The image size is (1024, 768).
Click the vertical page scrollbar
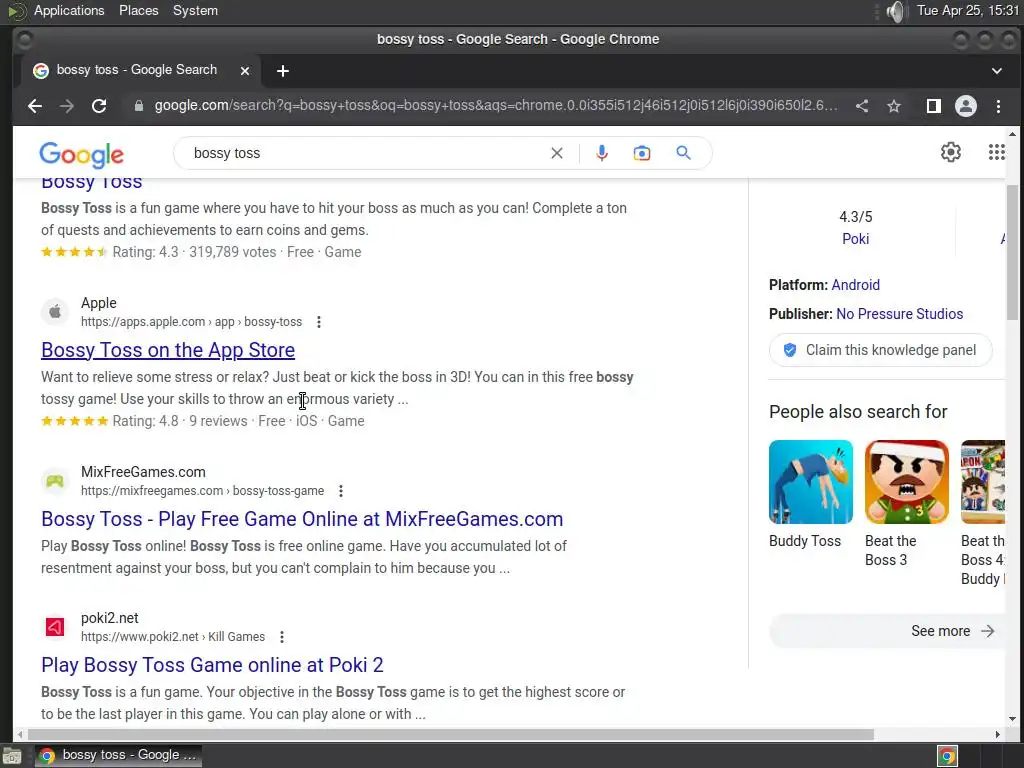pos(1012,252)
